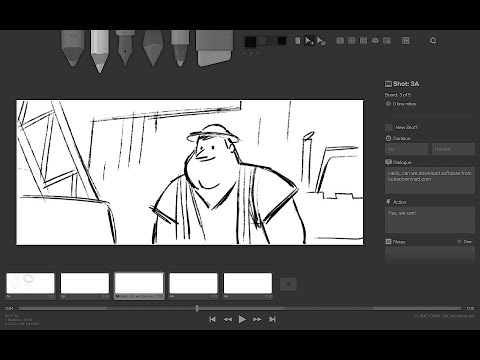Image resolution: width=480 pixels, height=360 pixels.
Task: Go to next board fast-forward button
Action: 257,319
